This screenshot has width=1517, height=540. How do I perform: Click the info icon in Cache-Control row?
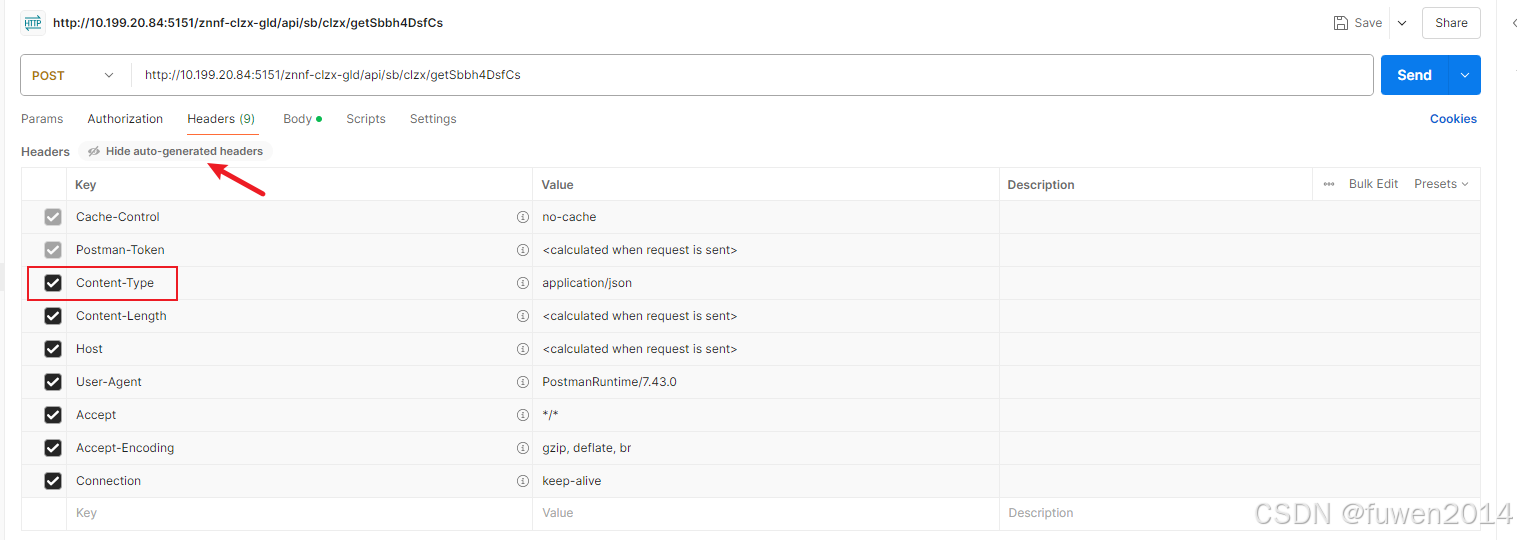pyautogui.click(x=522, y=217)
